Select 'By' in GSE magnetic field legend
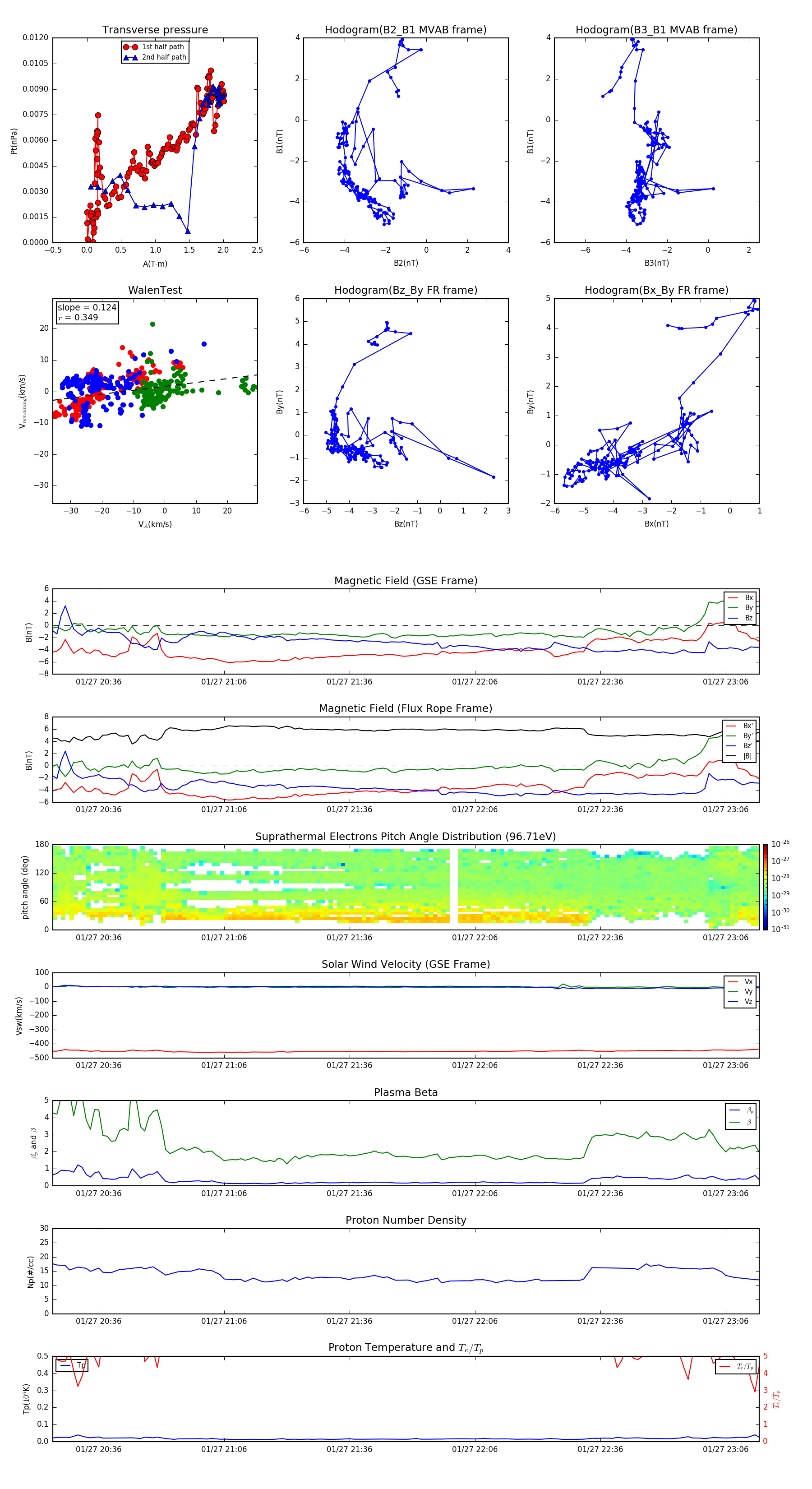The image size is (812, 1489). click(x=740, y=607)
